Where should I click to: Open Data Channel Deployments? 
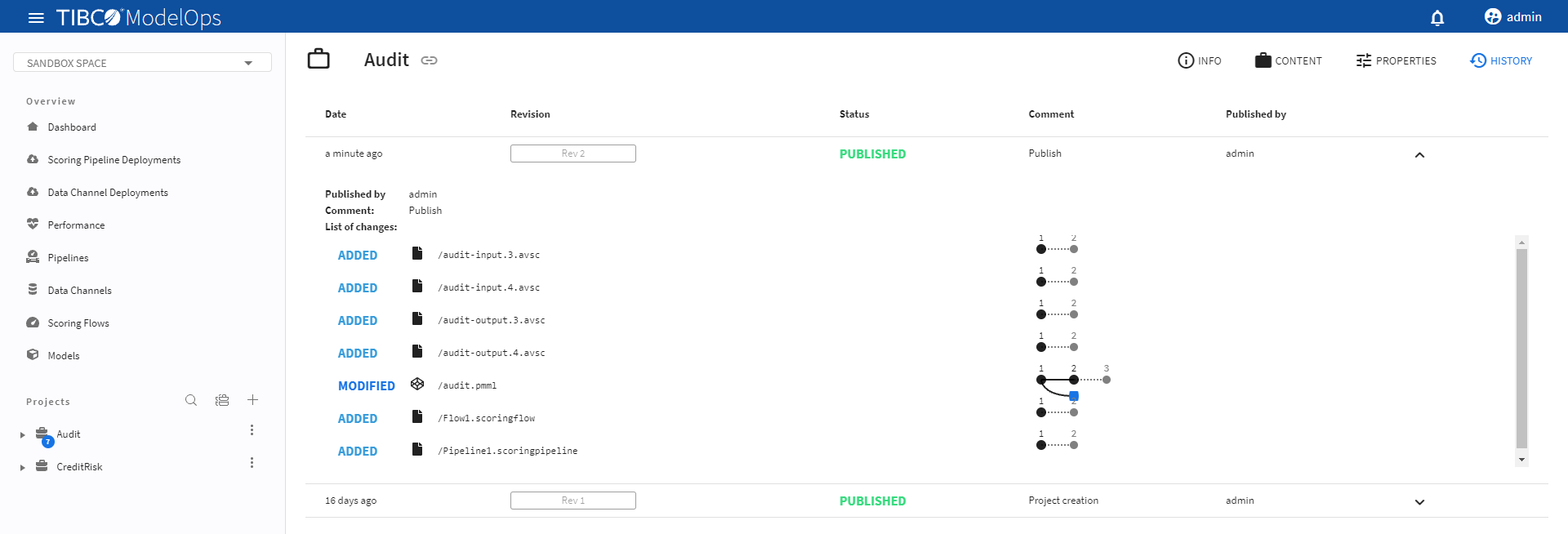(108, 193)
